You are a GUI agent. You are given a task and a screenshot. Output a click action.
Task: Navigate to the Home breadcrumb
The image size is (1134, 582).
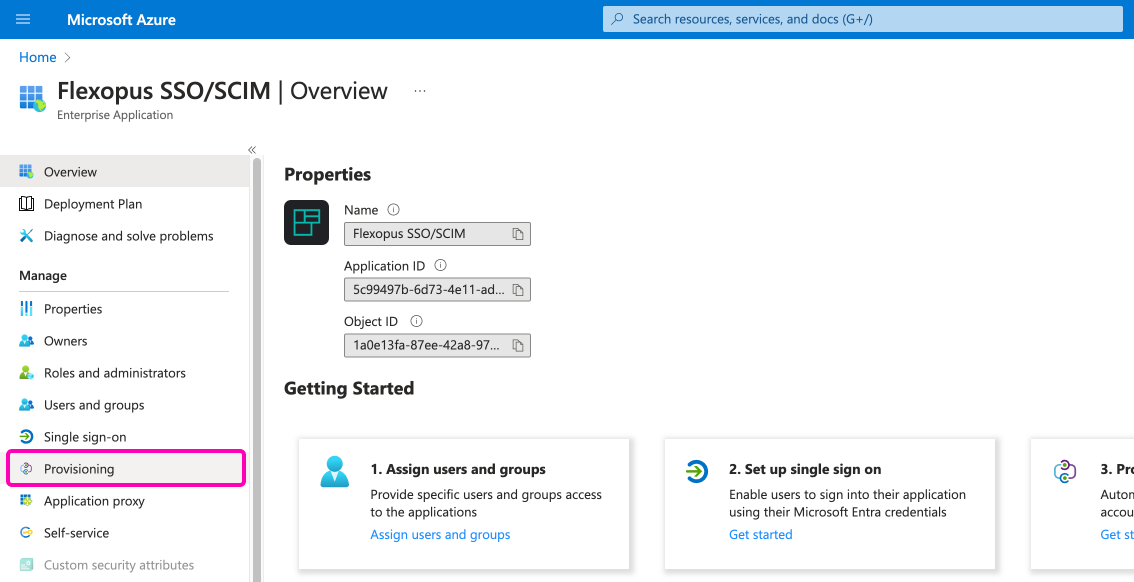point(37,58)
